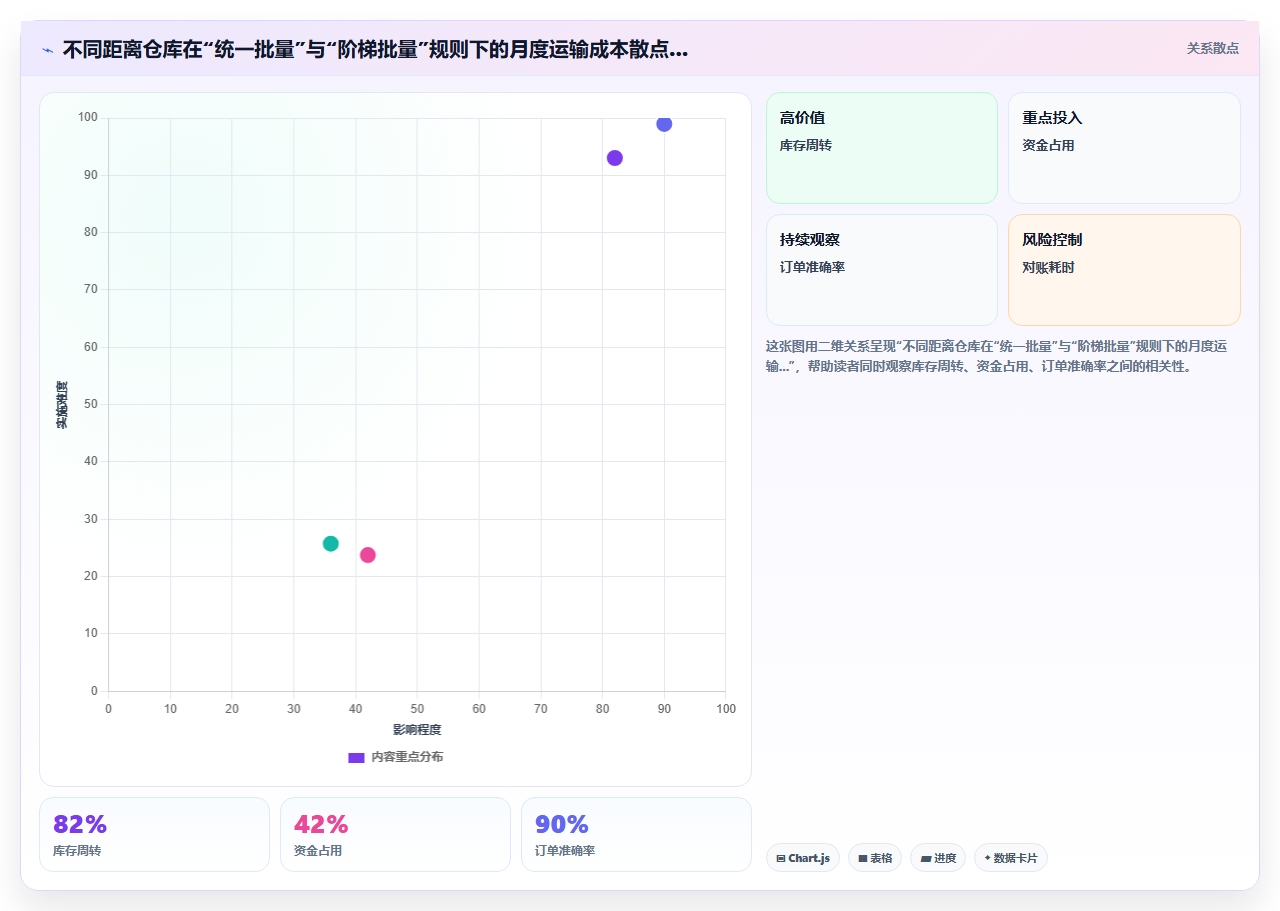Click the 82% 库存周转 stat card
Image resolution: width=1280 pixels, height=911 pixels.
click(x=154, y=834)
